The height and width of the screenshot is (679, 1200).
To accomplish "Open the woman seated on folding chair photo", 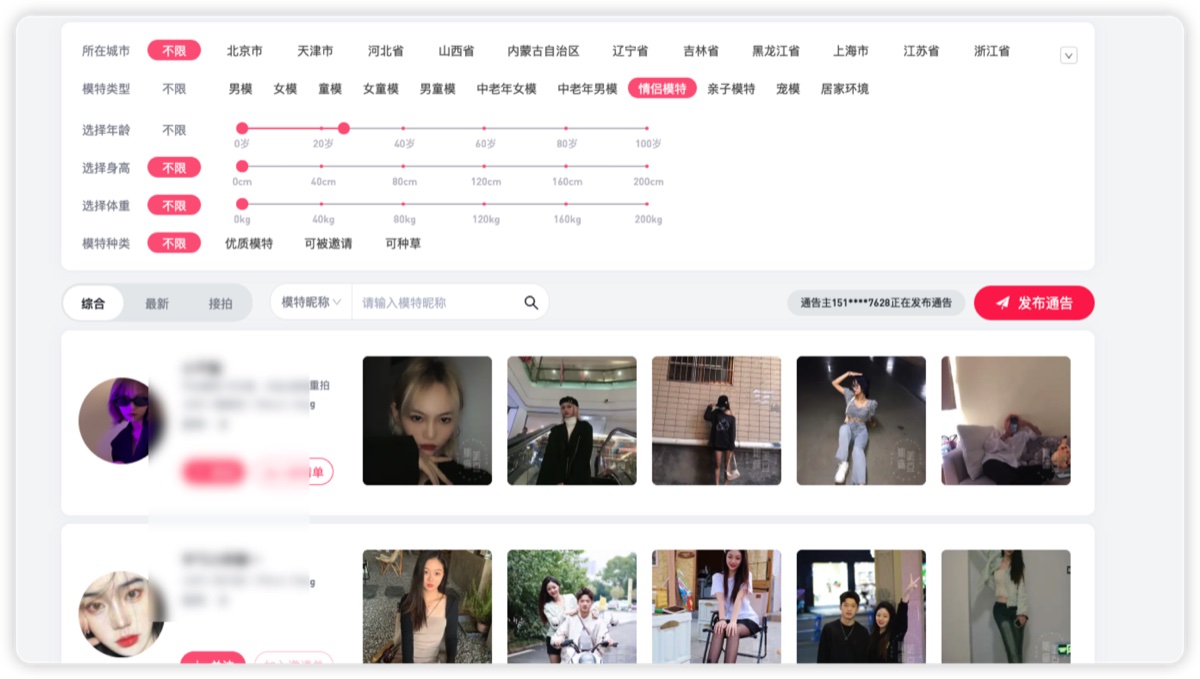I will click(x=717, y=606).
